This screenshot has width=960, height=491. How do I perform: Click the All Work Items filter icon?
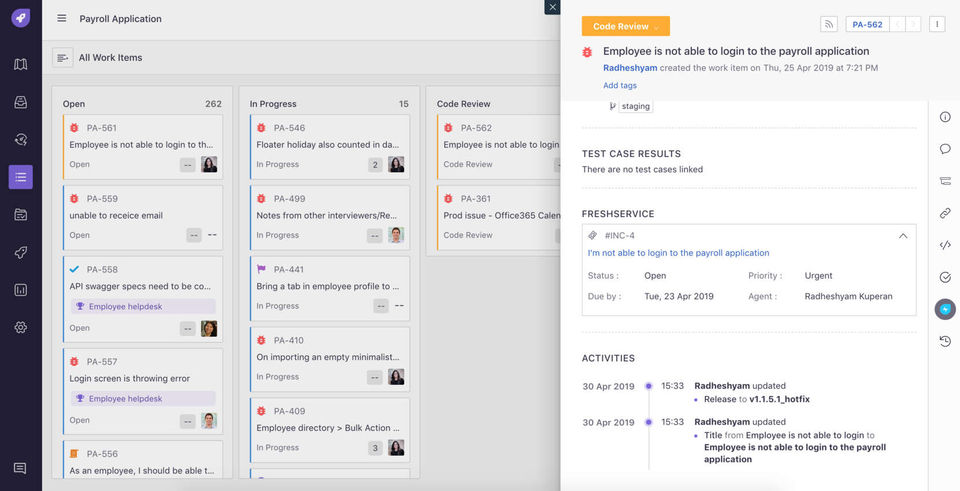click(x=62, y=58)
